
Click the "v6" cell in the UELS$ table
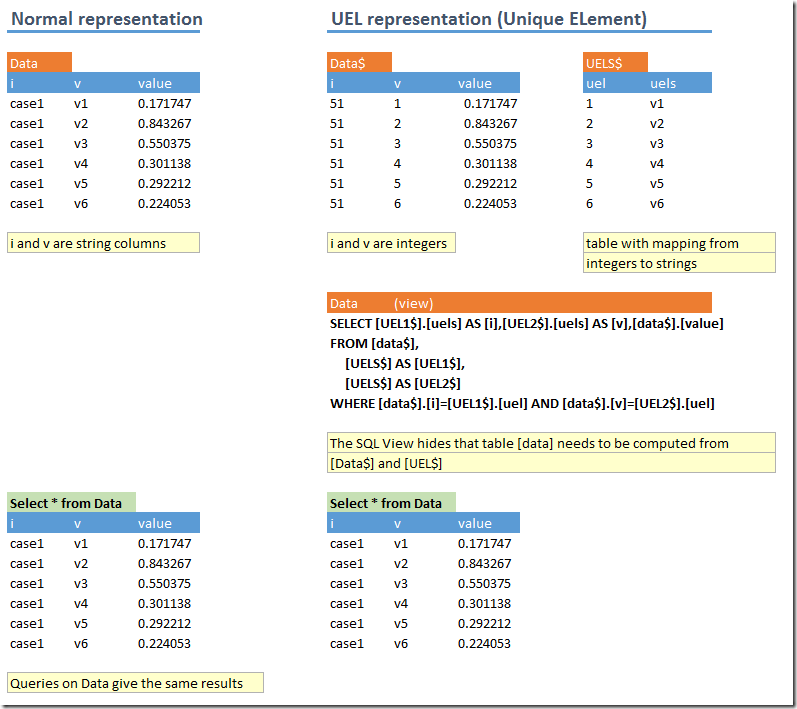tap(657, 203)
